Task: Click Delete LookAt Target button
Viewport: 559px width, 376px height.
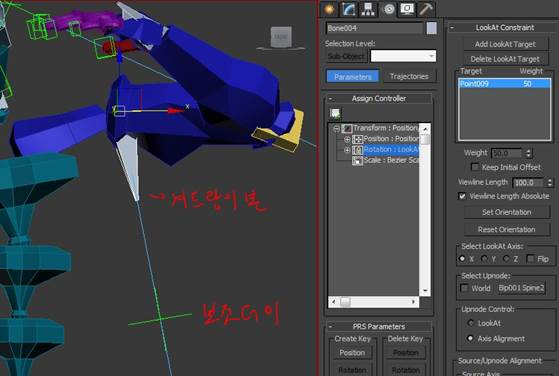Action: point(505,59)
